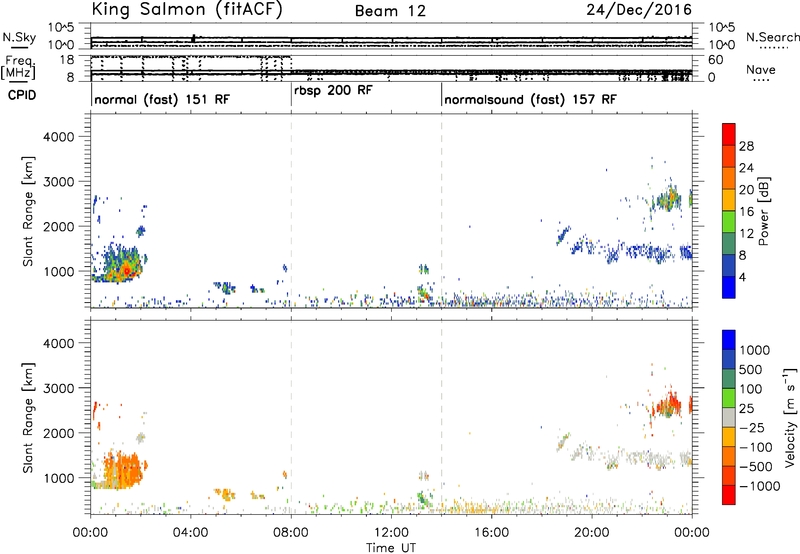
Task: Click the power panel 'Slant Range [km]' label
Action: click(28, 211)
